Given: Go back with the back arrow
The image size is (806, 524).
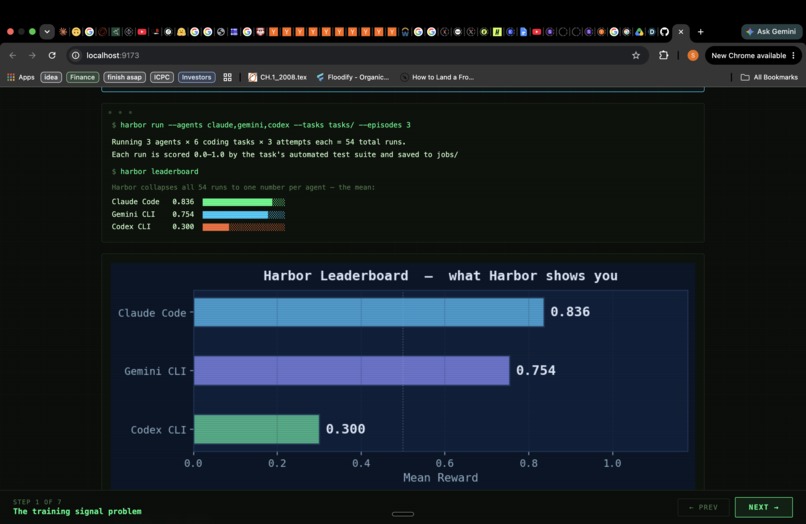Looking at the screenshot, I should point(13,56).
